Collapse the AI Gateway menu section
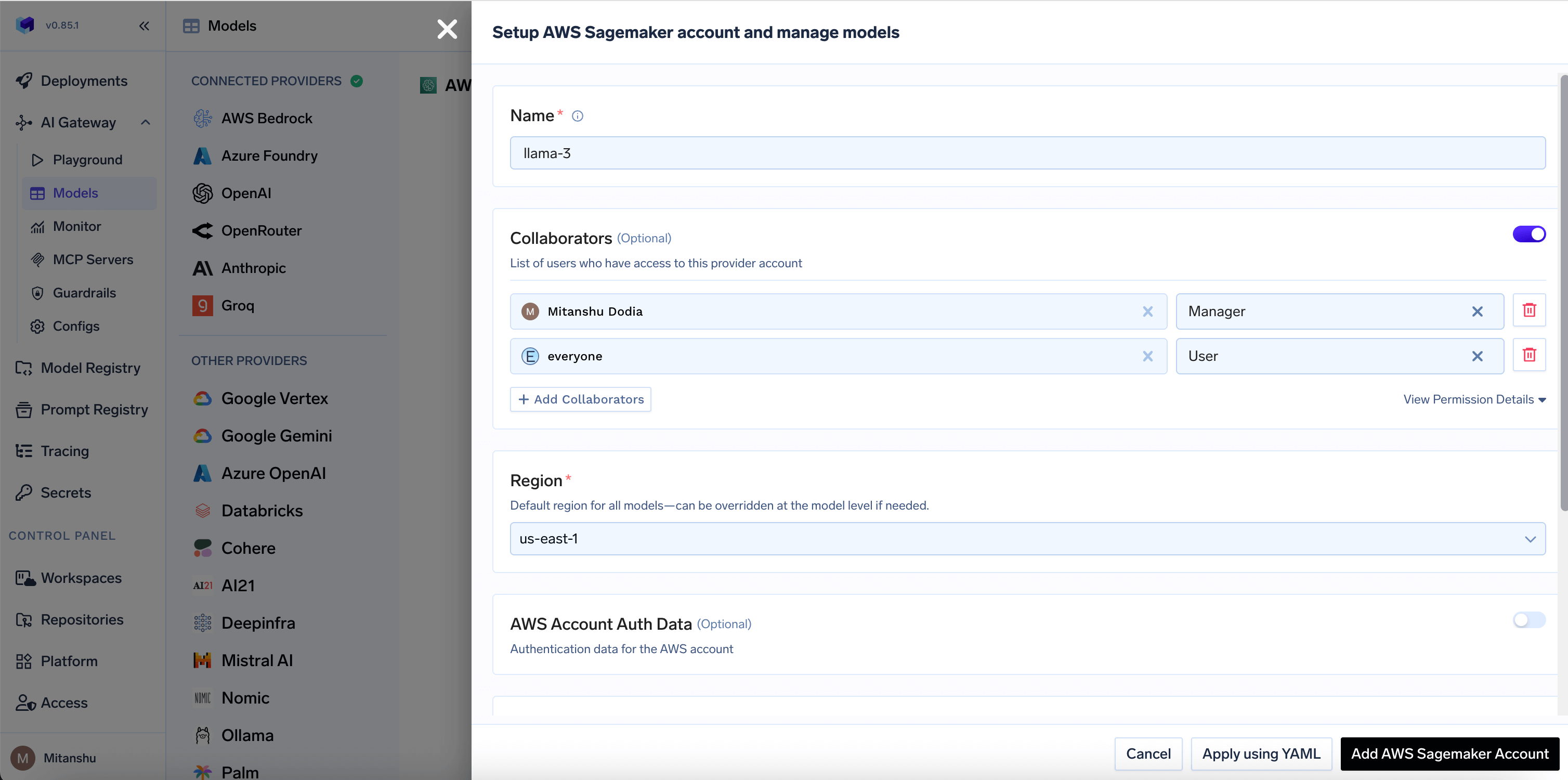1568x780 pixels. [x=146, y=122]
